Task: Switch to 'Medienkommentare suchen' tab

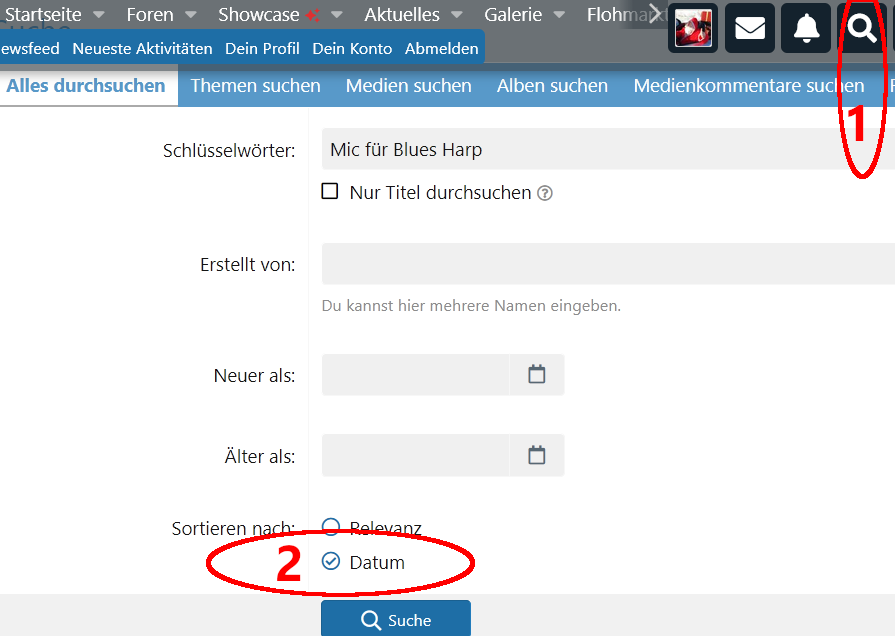Action: tap(749, 86)
